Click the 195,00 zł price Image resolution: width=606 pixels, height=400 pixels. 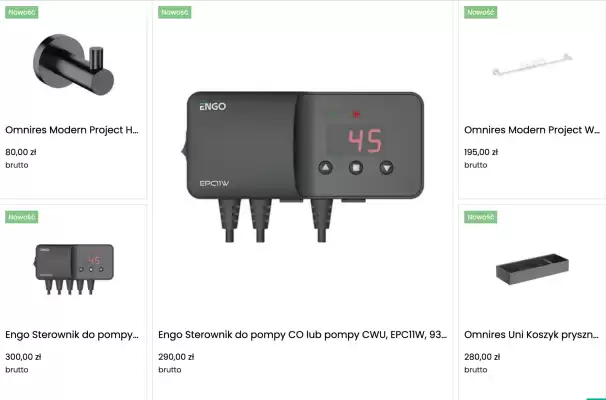pyautogui.click(x=481, y=152)
